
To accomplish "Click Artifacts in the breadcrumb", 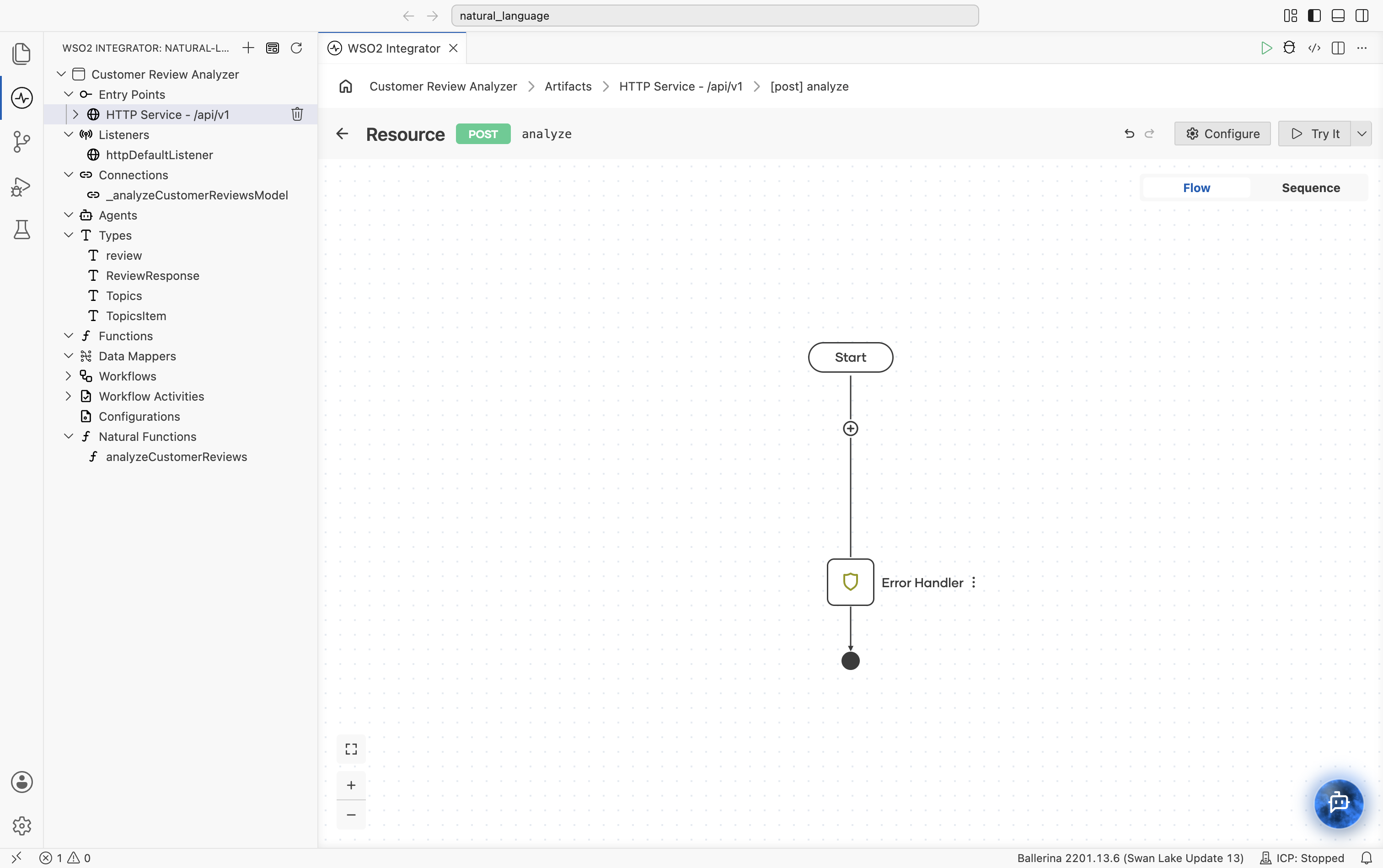I will 568,86.
